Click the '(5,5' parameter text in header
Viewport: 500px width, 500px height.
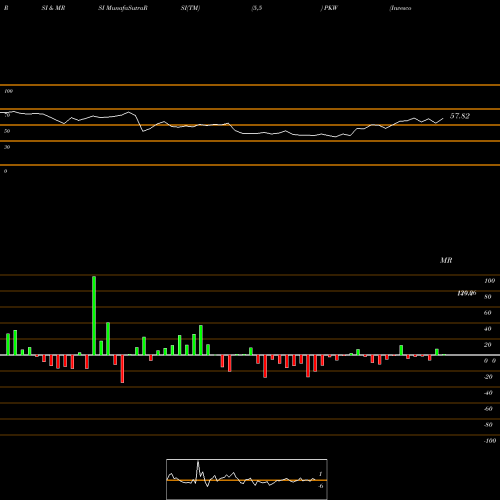pos(257,8)
